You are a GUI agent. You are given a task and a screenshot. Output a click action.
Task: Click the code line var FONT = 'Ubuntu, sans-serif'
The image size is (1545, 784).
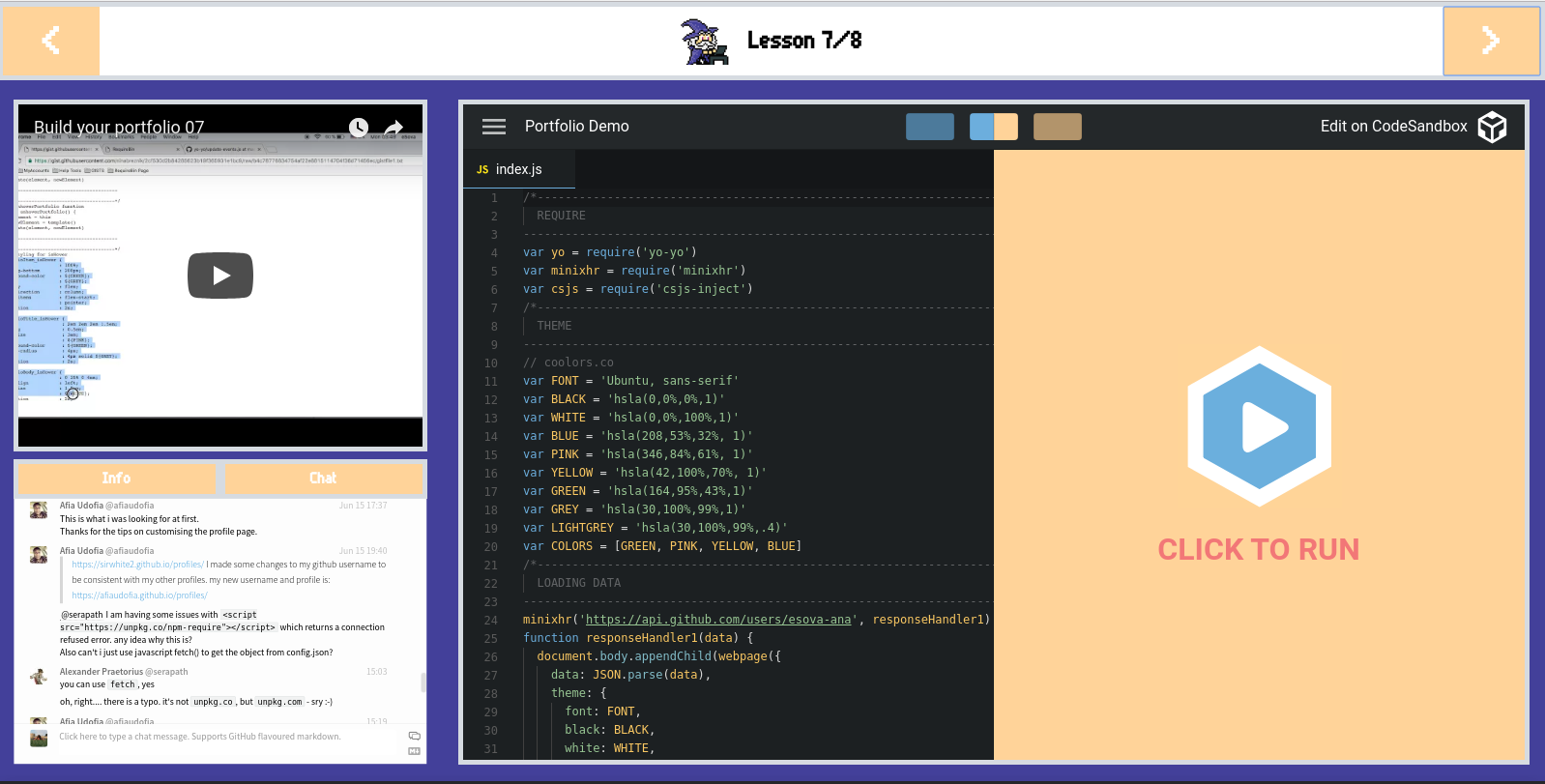(631, 381)
